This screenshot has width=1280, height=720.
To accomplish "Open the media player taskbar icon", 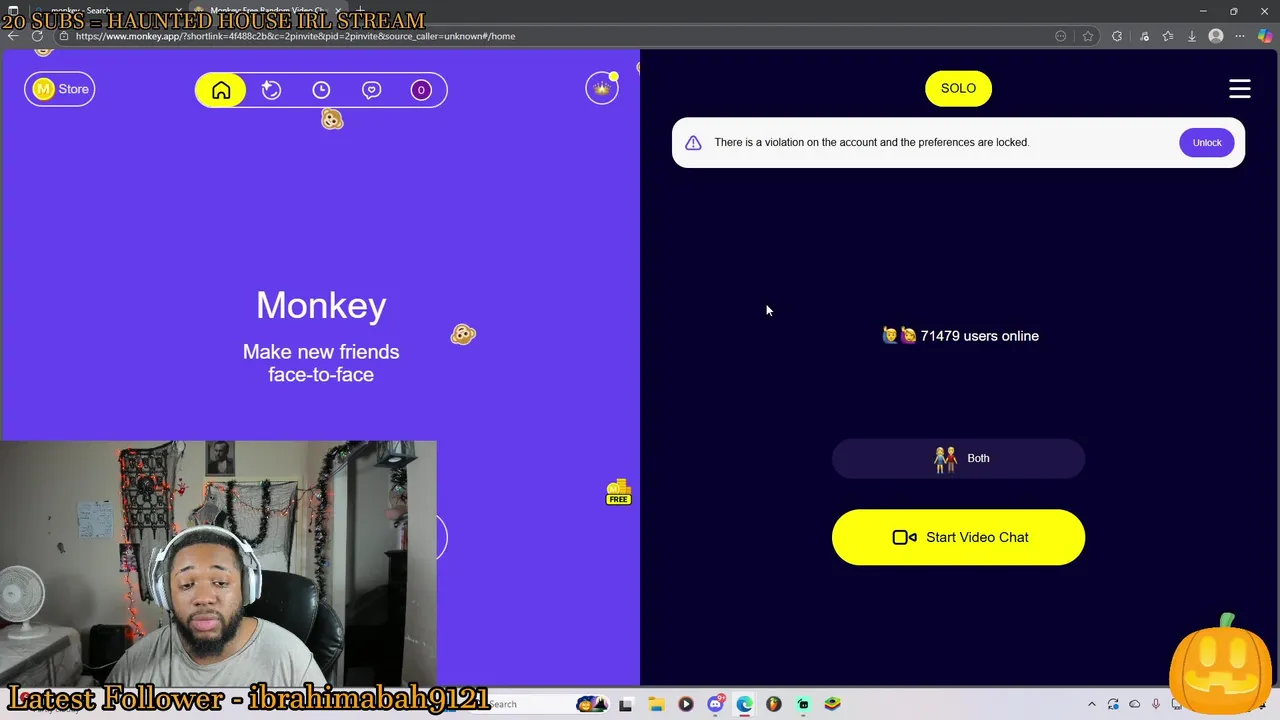I will [686, 704].
